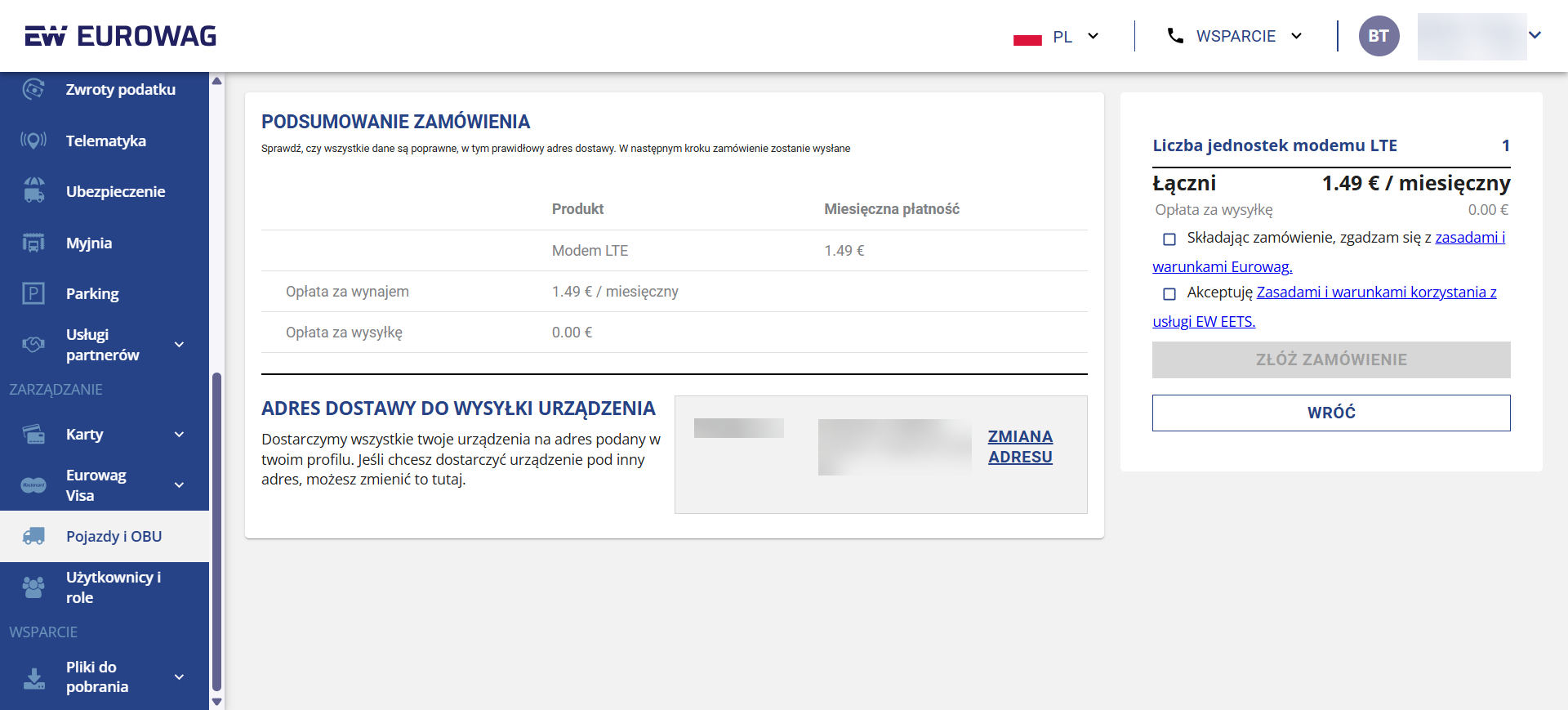Tick the EW EETS terms checkbox
1568x710 pixels.
(1169, 293)
